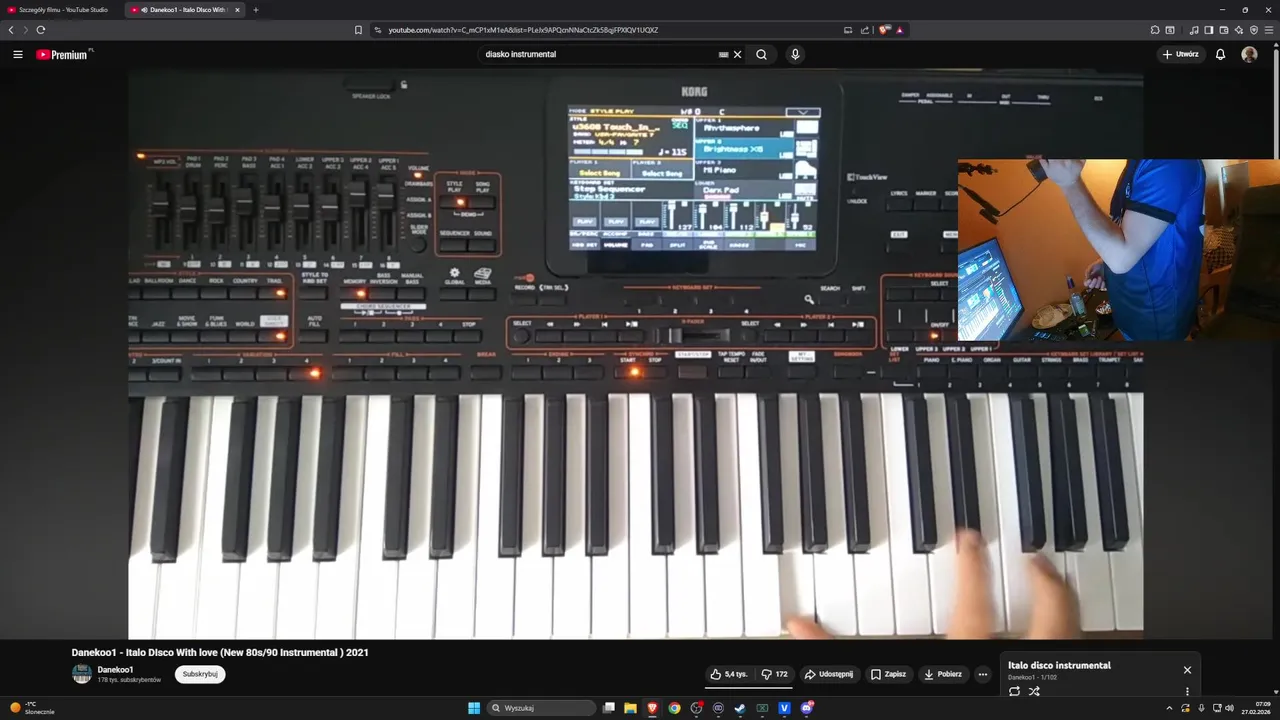Screen dimensions: 1280x720
Task: Open browser extensions puzzle icon
Action: (x=1155, y=30)
